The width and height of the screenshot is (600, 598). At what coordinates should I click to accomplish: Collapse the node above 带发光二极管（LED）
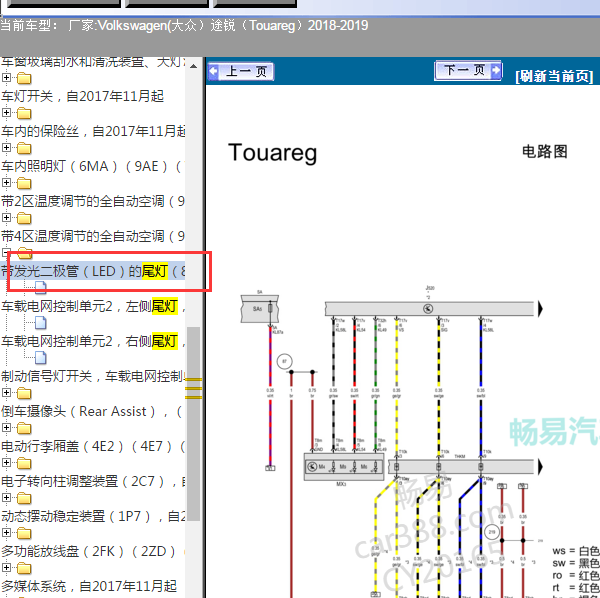pyautogui.click(x=5, y=253)
